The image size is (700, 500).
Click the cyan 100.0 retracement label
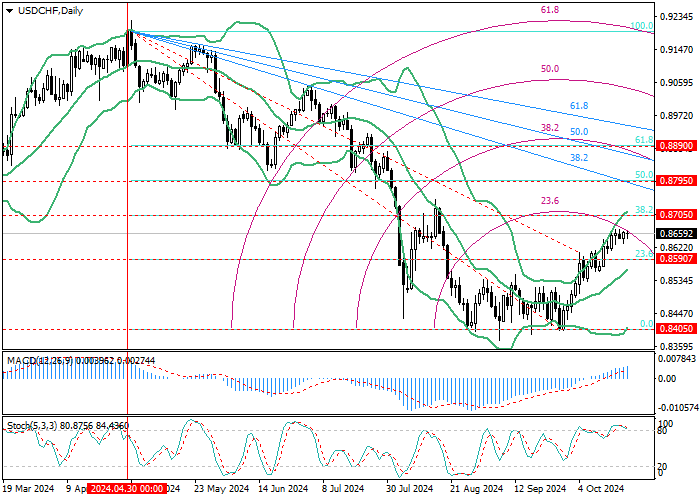[642, 26]
